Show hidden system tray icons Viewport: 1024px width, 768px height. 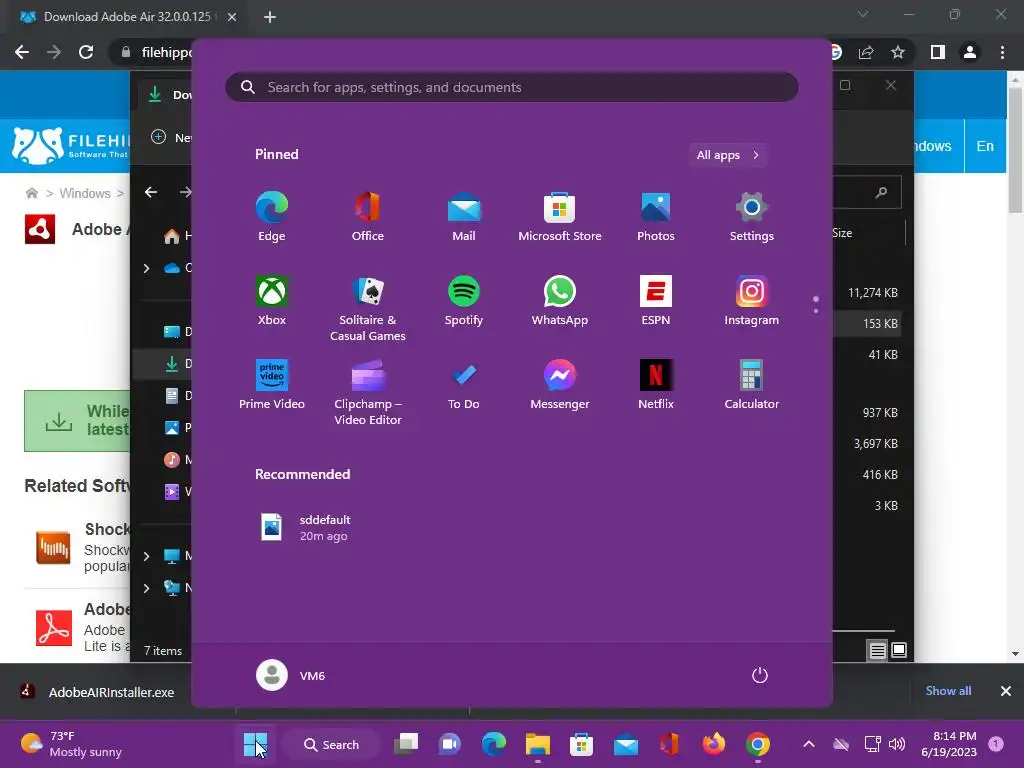[808, 744]
